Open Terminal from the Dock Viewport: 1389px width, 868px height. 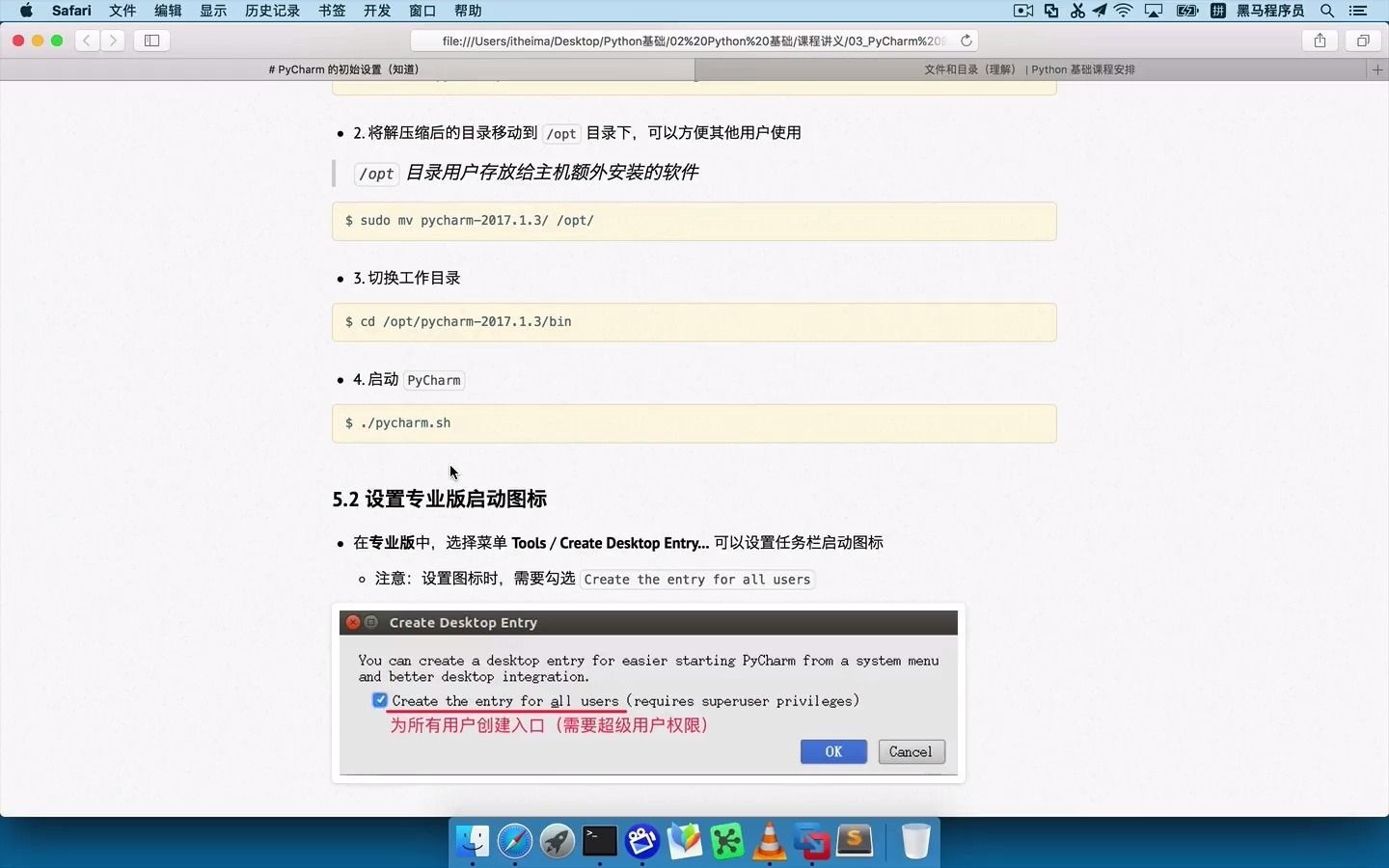pyautogui.click(x=600, y=841)
